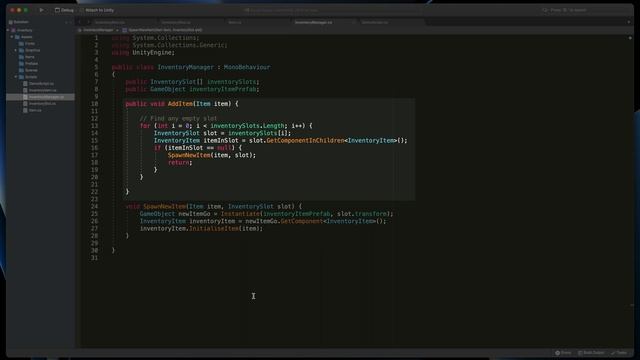Viewport: 640px width, 360px height.
Task: Click the Inventory project icon
Action: tap(13, 30)
